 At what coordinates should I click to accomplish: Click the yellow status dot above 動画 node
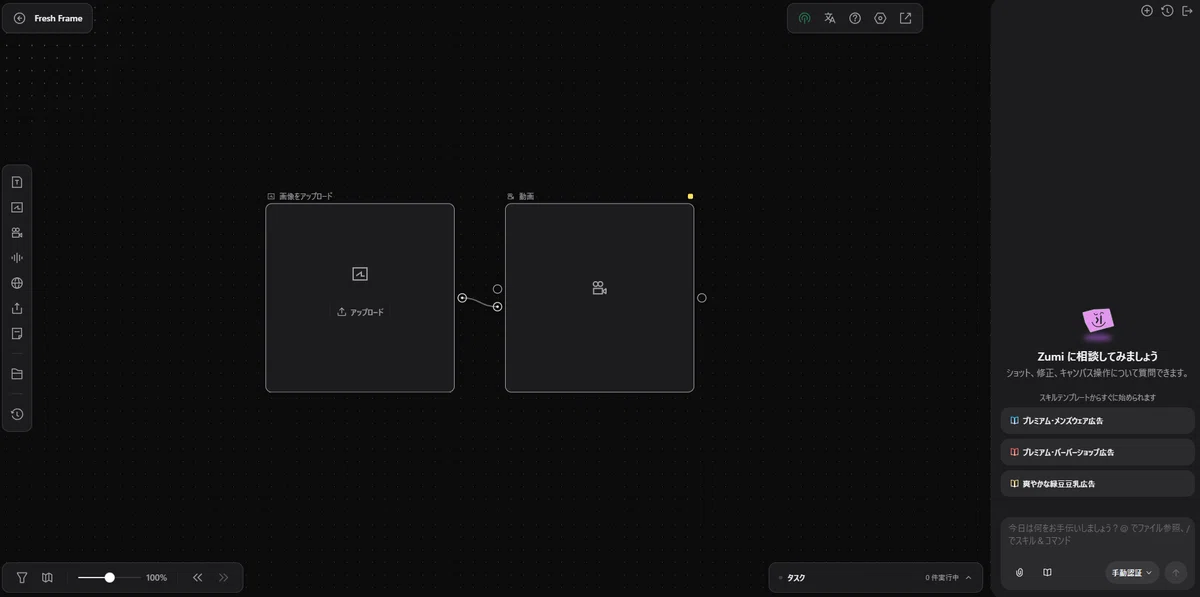pos(690,196)
